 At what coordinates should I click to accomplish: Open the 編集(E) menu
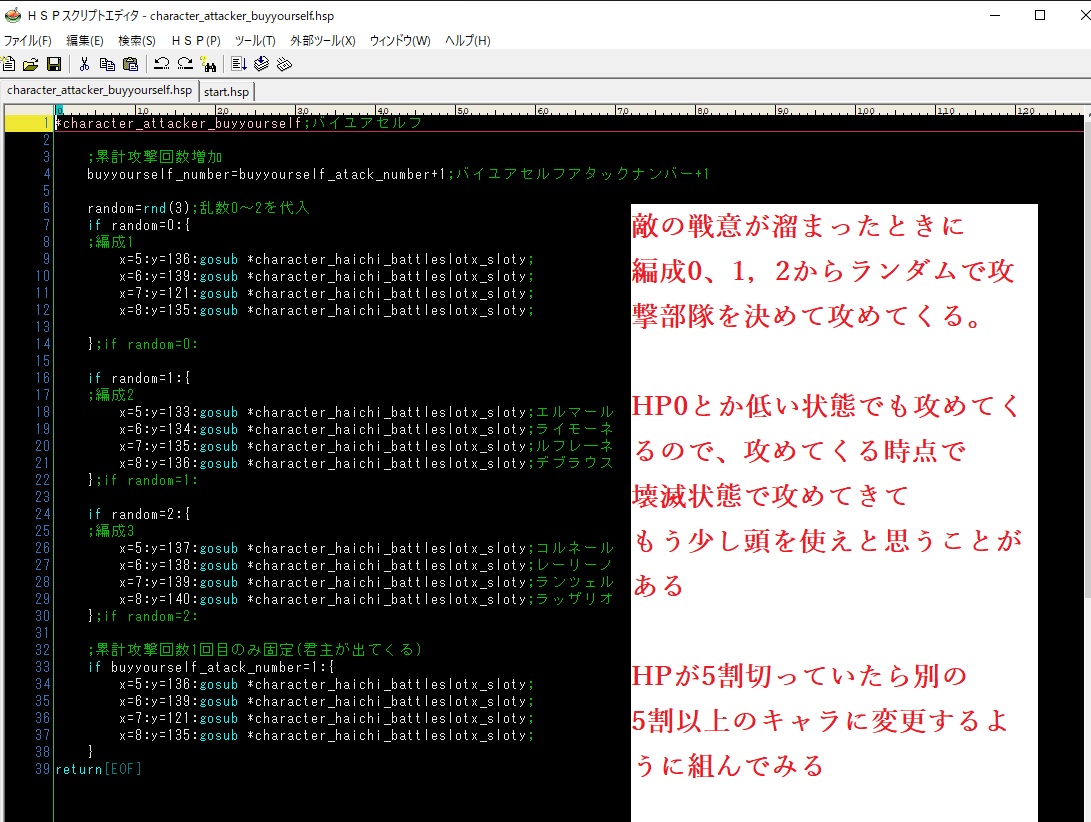(x=85, y=40)
